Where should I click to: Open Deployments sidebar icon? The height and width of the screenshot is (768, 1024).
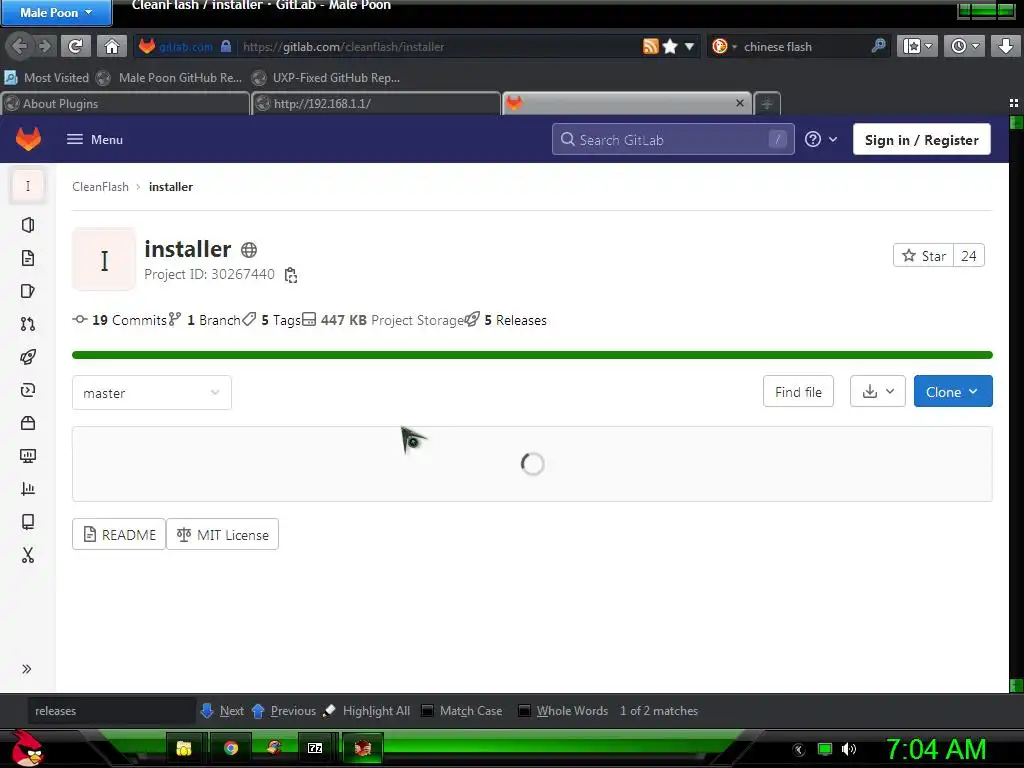[27, 390]
